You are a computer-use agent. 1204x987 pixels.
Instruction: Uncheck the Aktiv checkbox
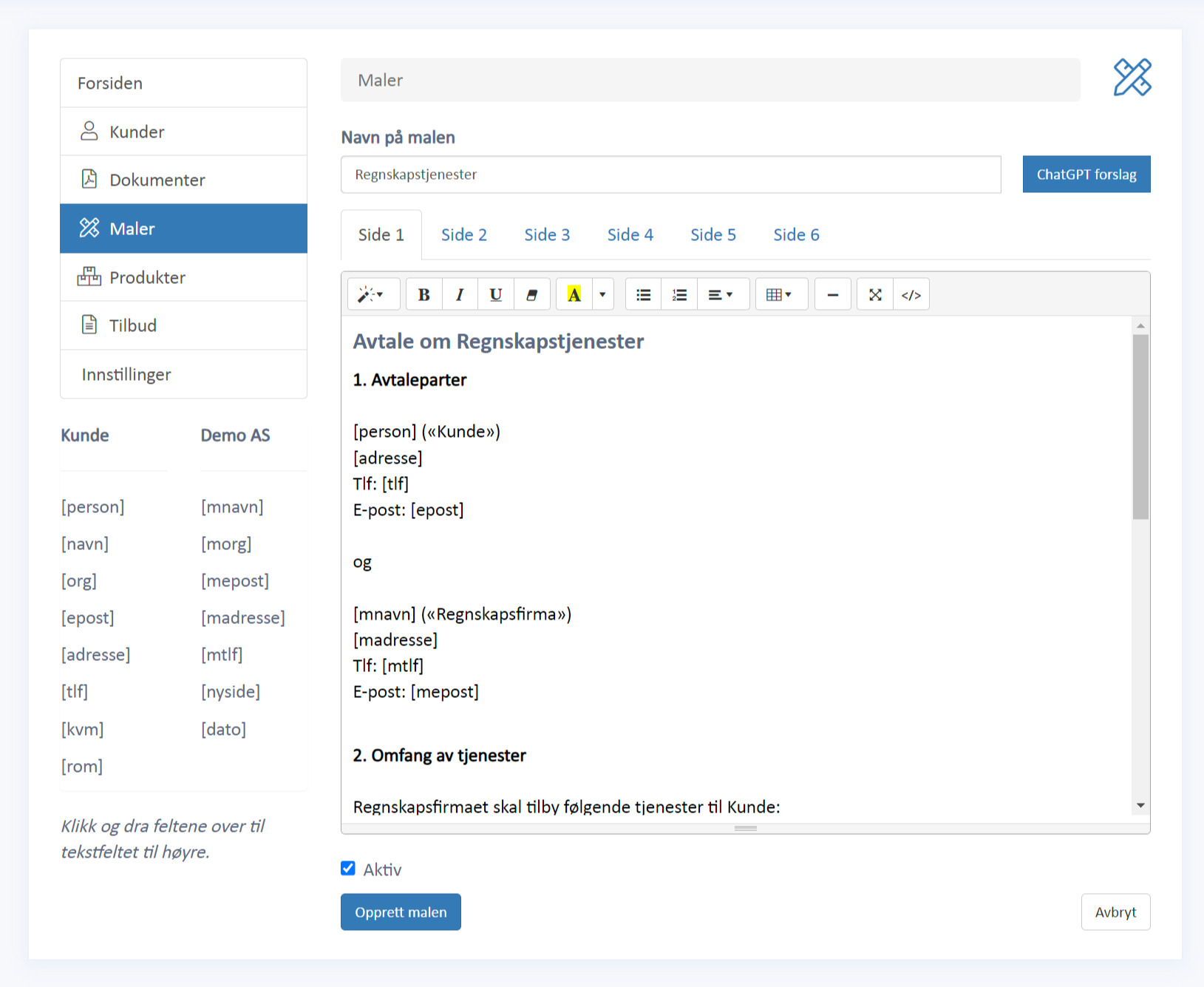pyautogui.click(x=348, y=869)
